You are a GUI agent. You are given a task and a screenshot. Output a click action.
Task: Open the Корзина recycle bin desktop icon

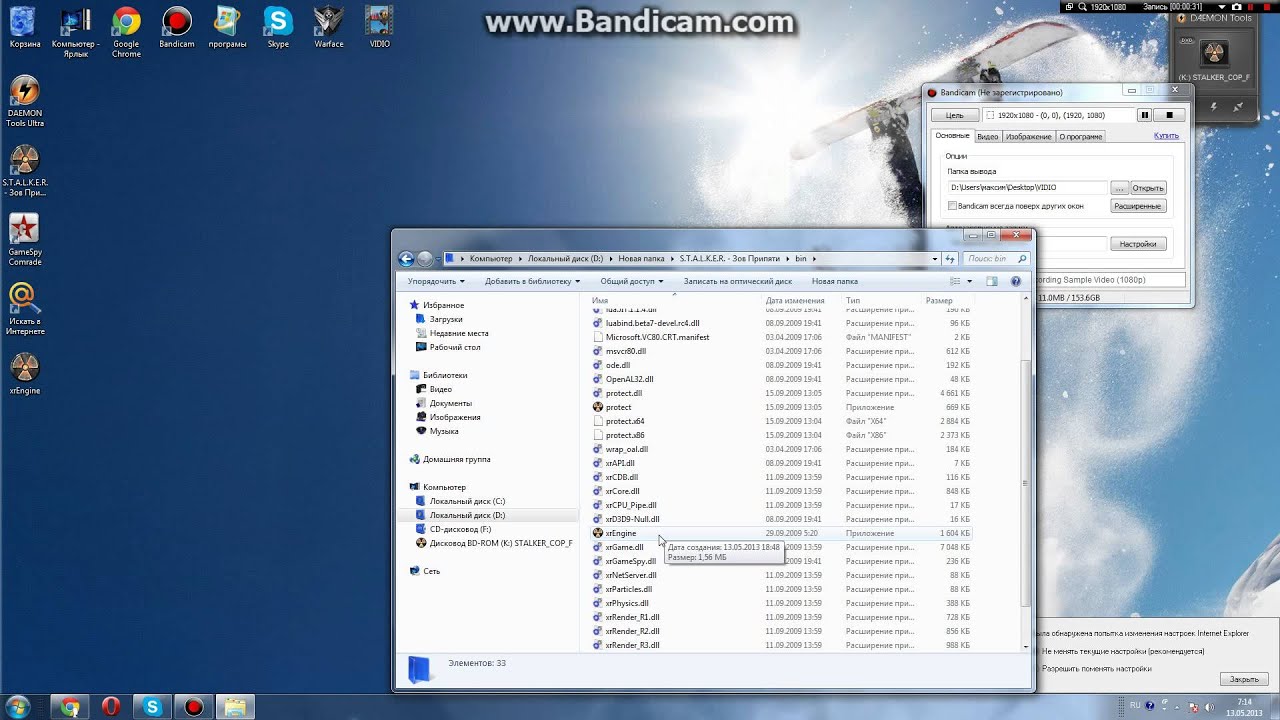tap(25, 26)
